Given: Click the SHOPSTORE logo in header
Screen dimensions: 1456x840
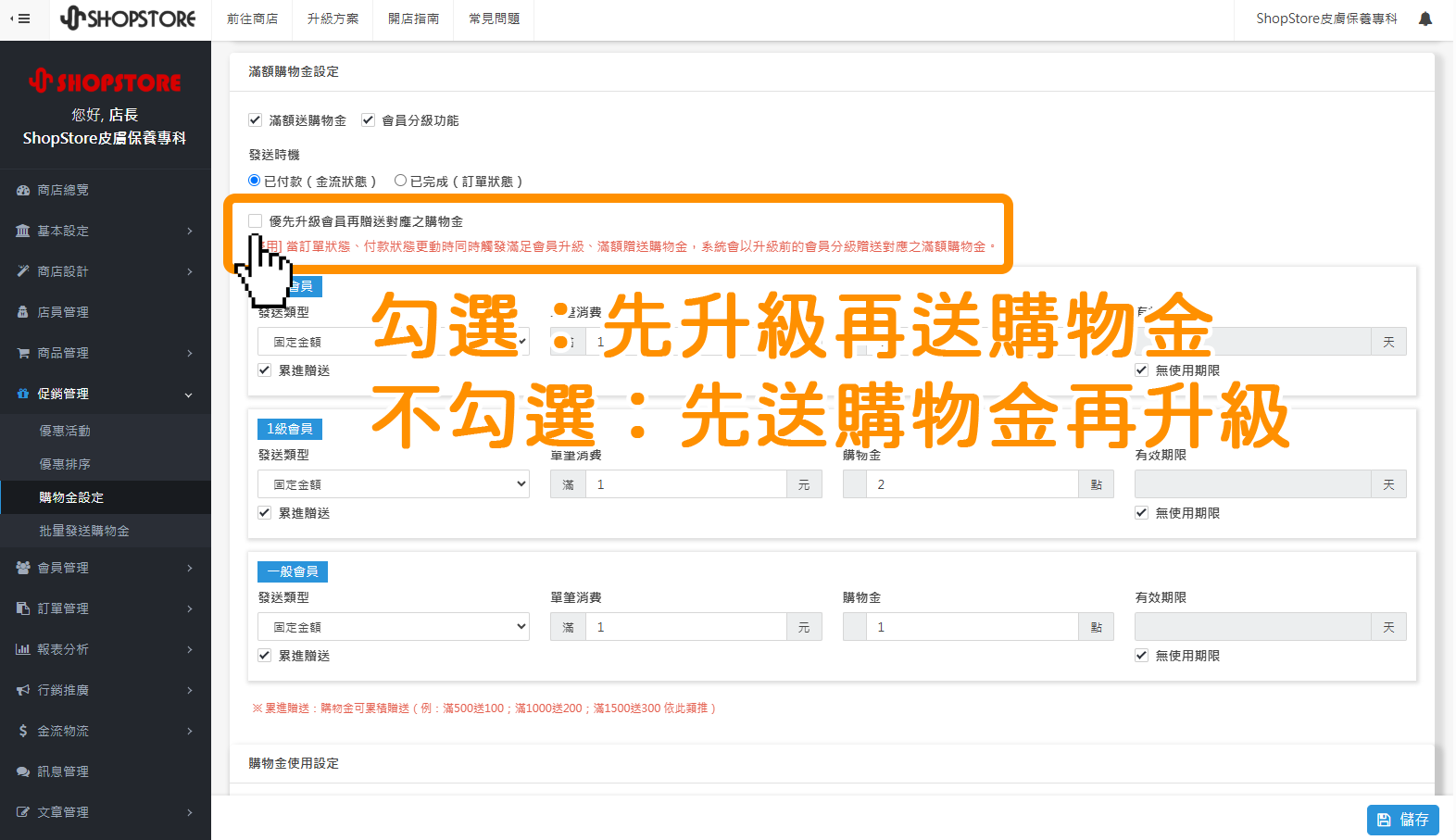Looking at the screenshot, I should 128,19.
